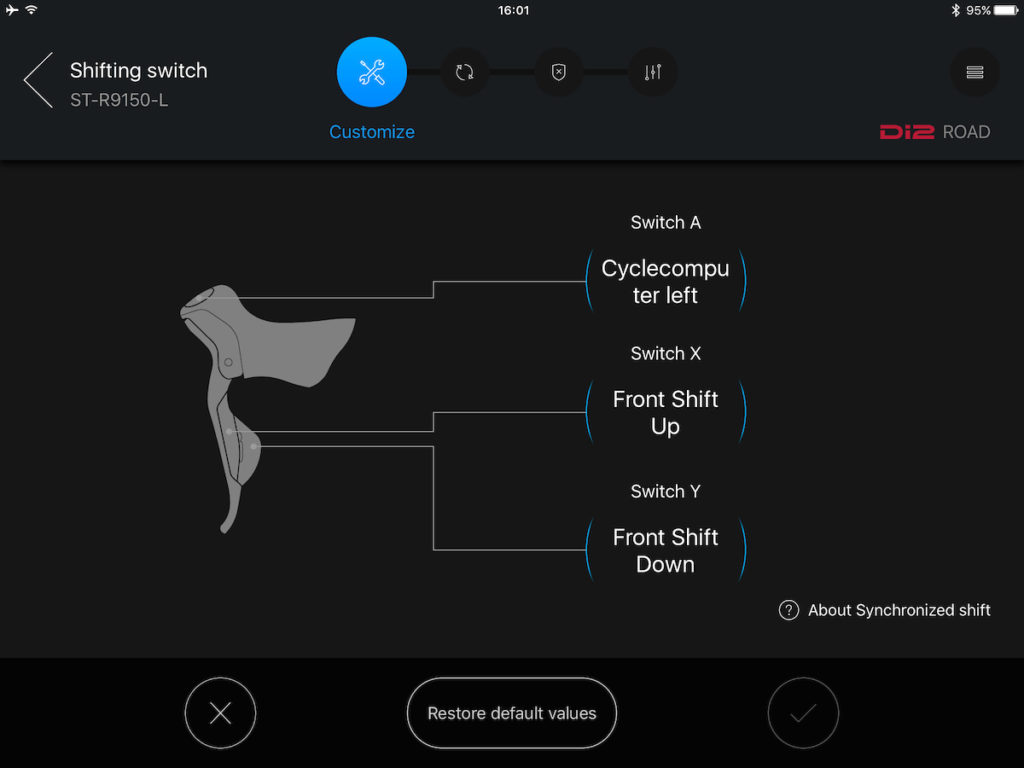Screen dimensions: 1024x768
Task: Tap the back arrow beside Shifting switch
Action: 38,80
